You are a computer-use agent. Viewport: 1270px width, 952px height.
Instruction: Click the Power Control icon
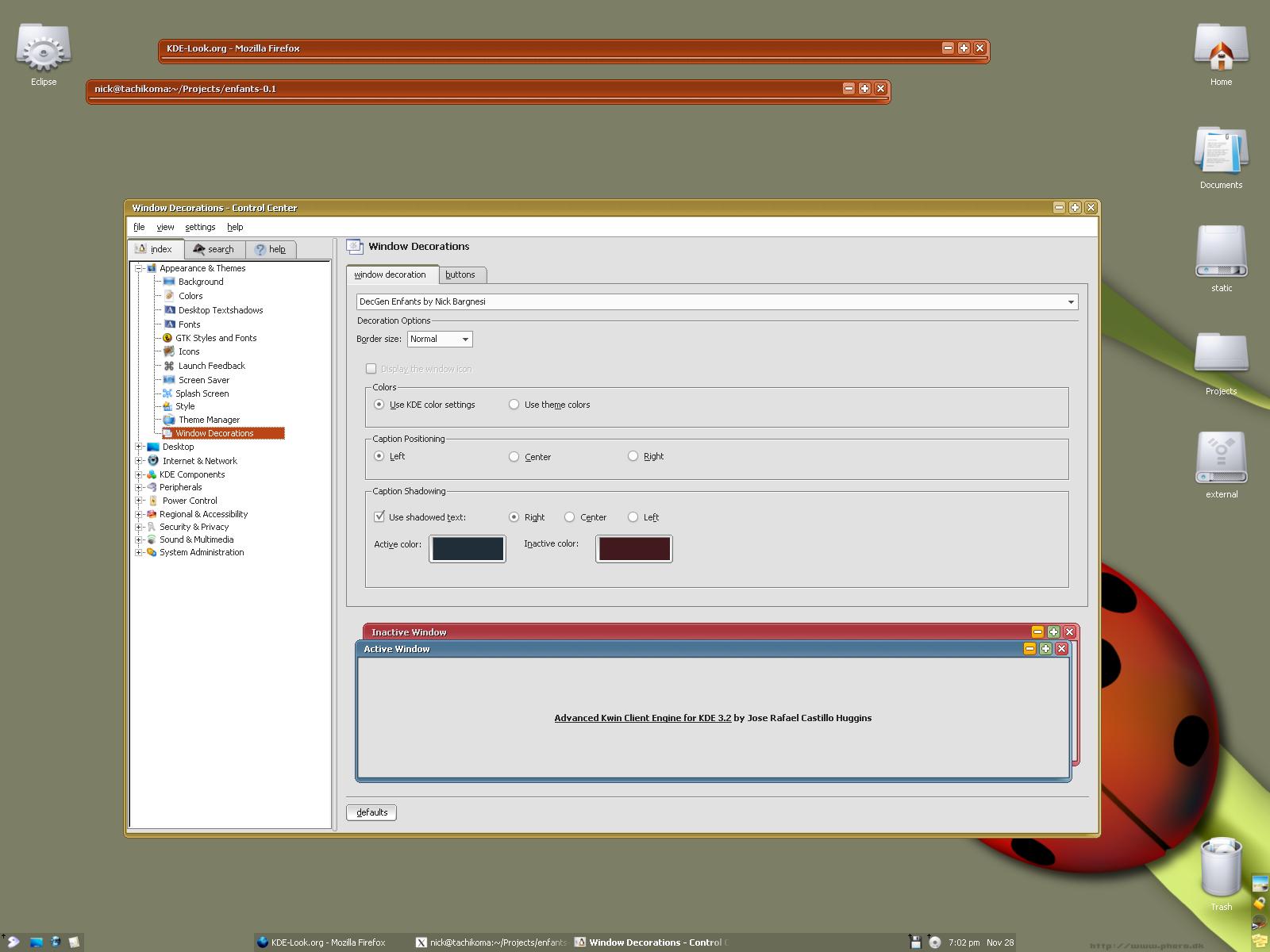click(x=153, y=501)
